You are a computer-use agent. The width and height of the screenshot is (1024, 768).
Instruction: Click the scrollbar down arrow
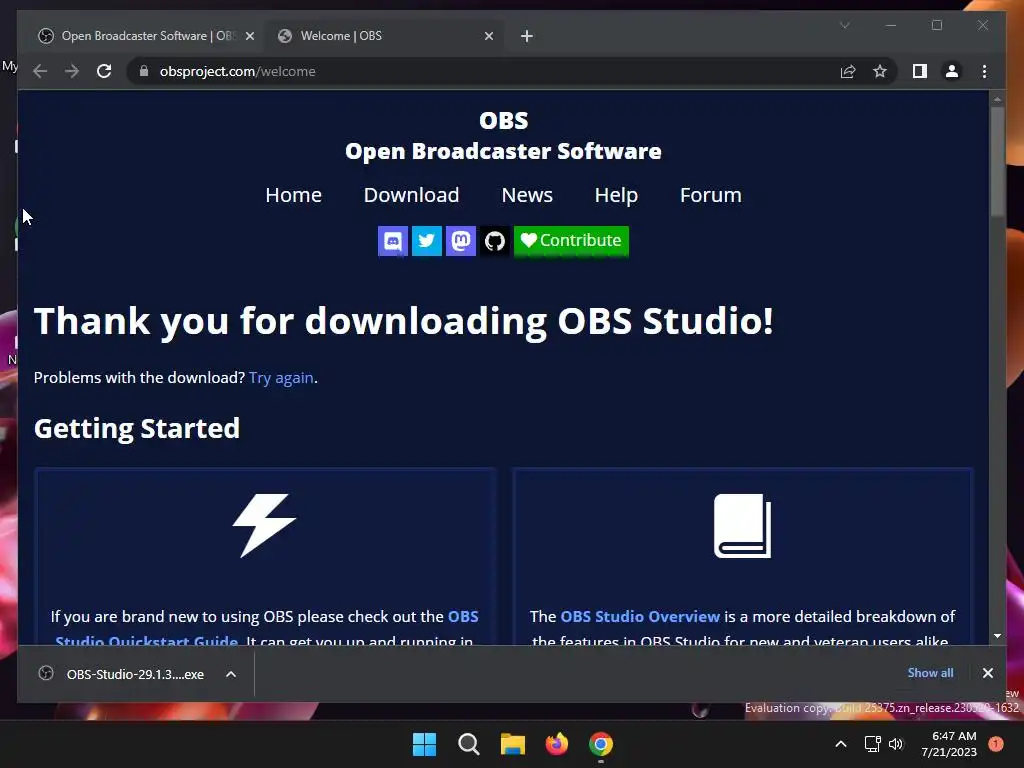click(997, 635)
